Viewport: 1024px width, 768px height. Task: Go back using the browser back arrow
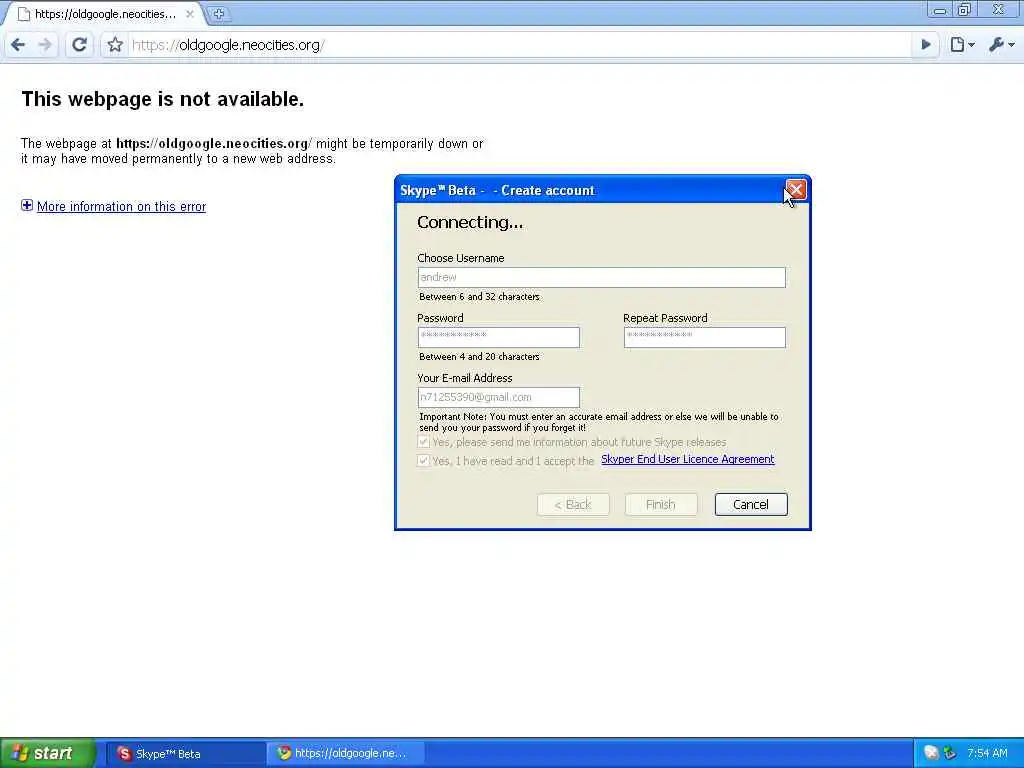18,44
